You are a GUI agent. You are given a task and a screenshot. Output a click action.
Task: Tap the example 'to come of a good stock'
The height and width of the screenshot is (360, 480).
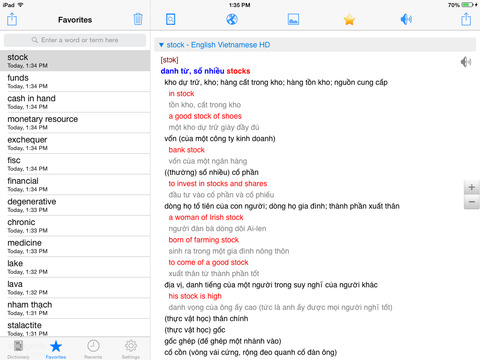208,262
